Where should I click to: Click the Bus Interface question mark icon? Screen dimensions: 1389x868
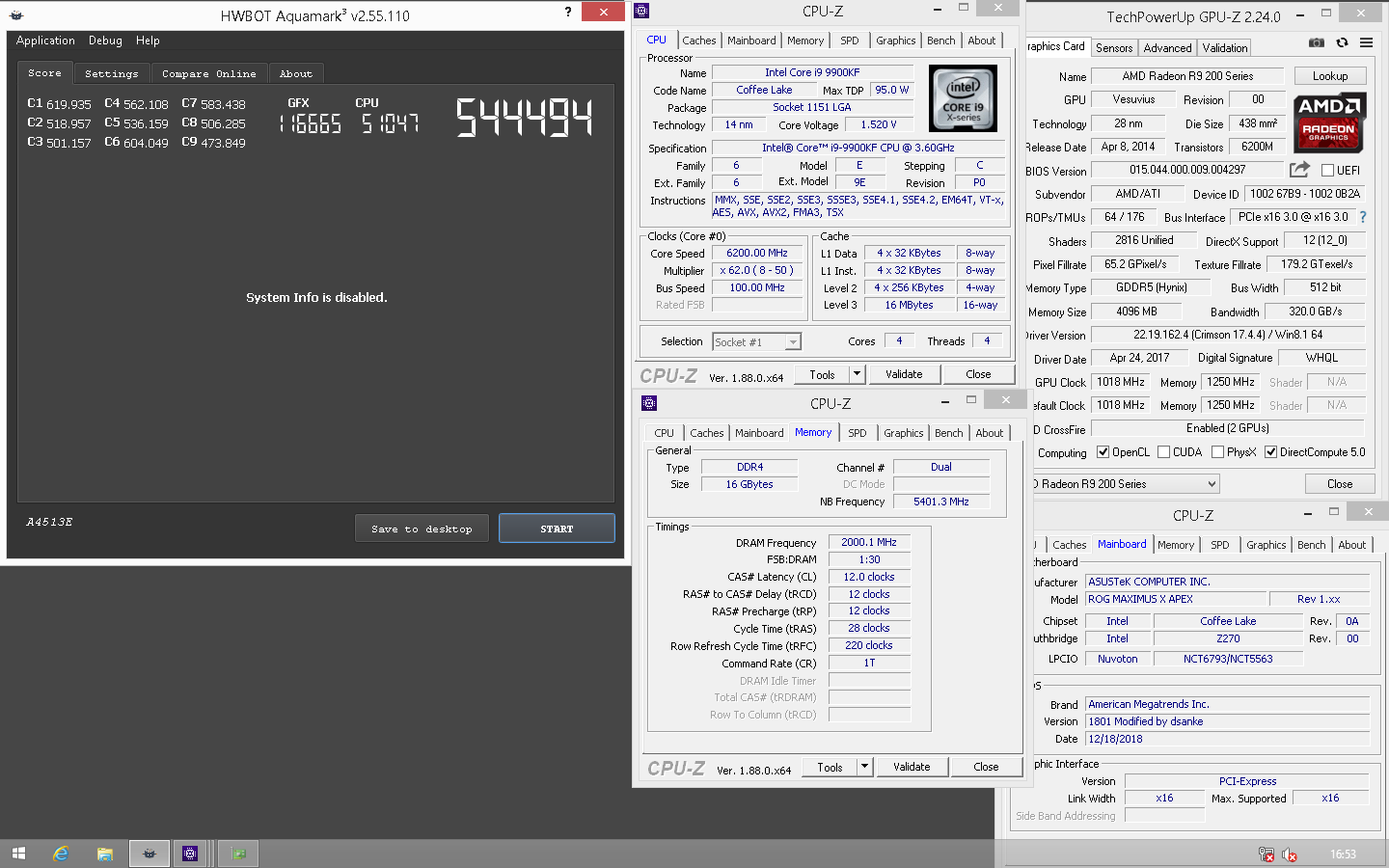pyautogui.click(x=1363, y=217)
